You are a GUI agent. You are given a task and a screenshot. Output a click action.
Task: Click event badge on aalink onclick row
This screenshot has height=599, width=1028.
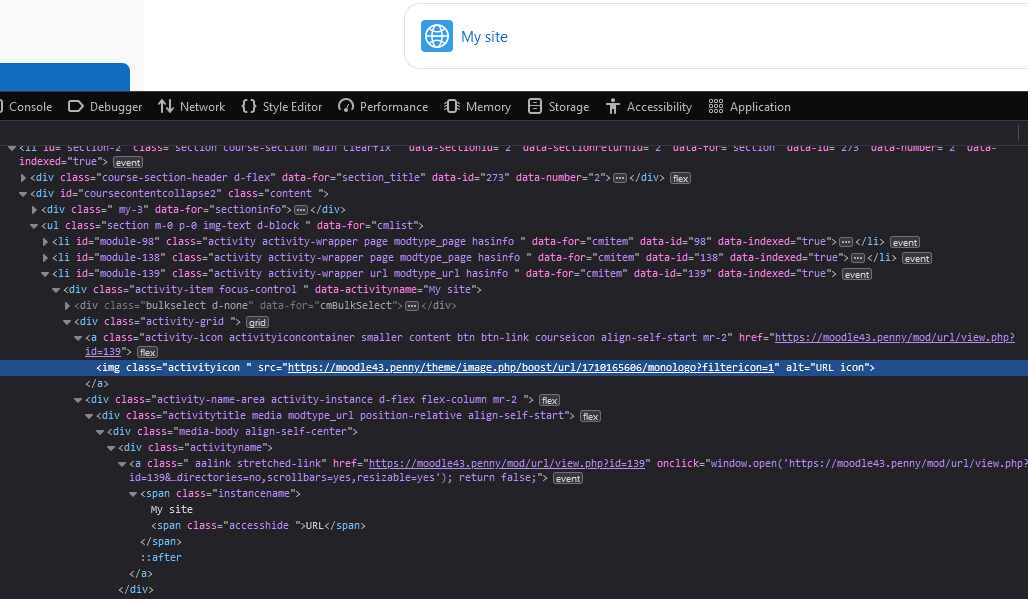[x=568, y=478]
